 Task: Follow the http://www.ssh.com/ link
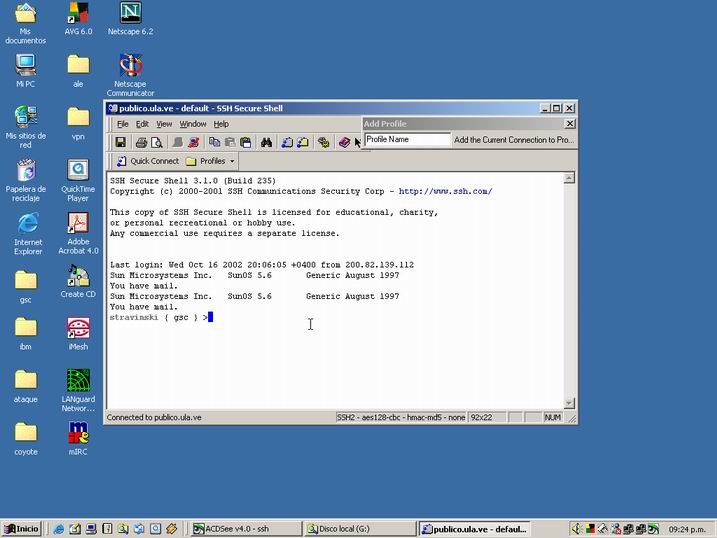tap(445, 191)
